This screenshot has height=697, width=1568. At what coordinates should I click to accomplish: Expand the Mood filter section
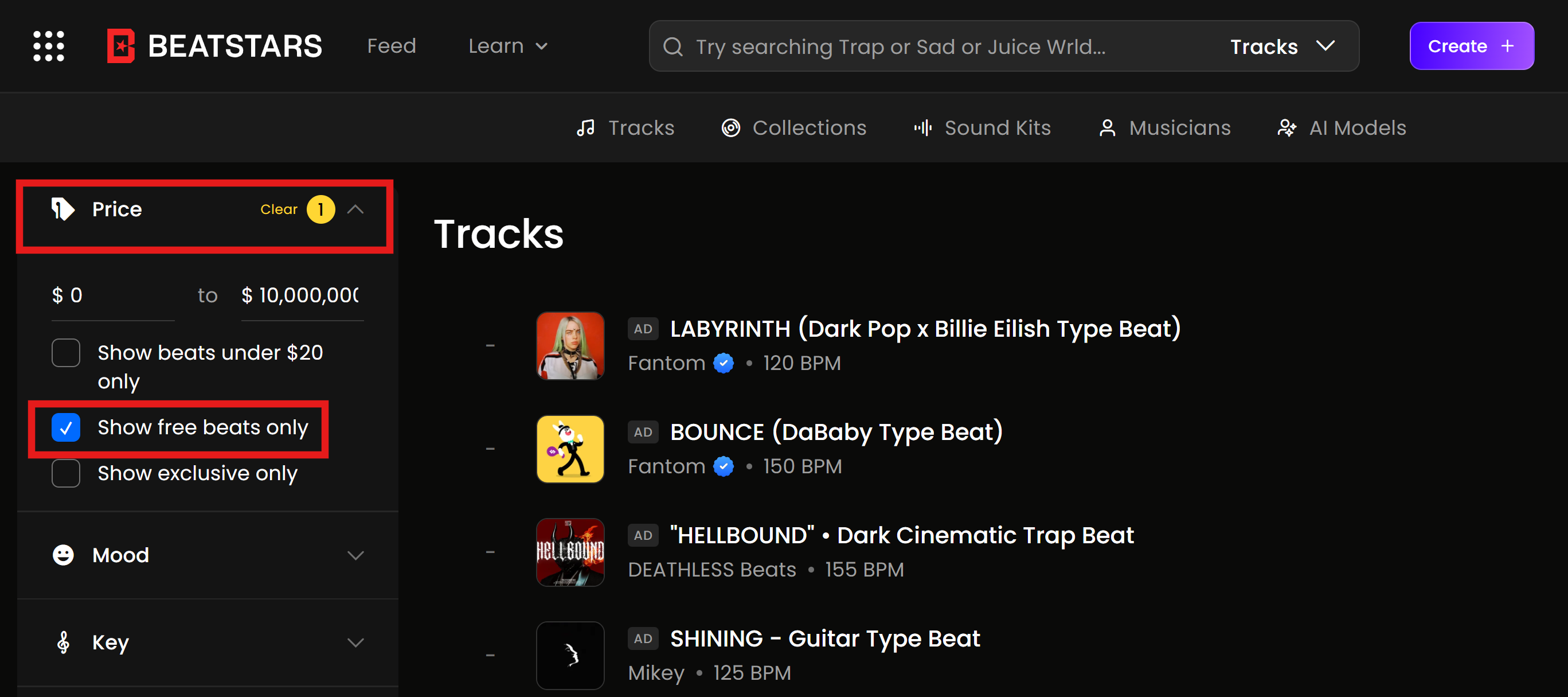[355, 555]
